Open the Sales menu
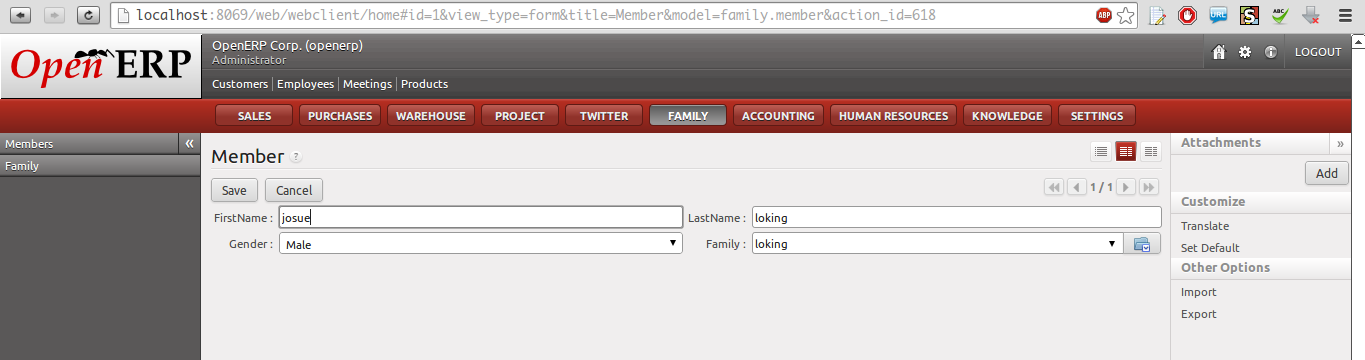The width and height of the screenshot is (1365, 360). pos(255,116)
